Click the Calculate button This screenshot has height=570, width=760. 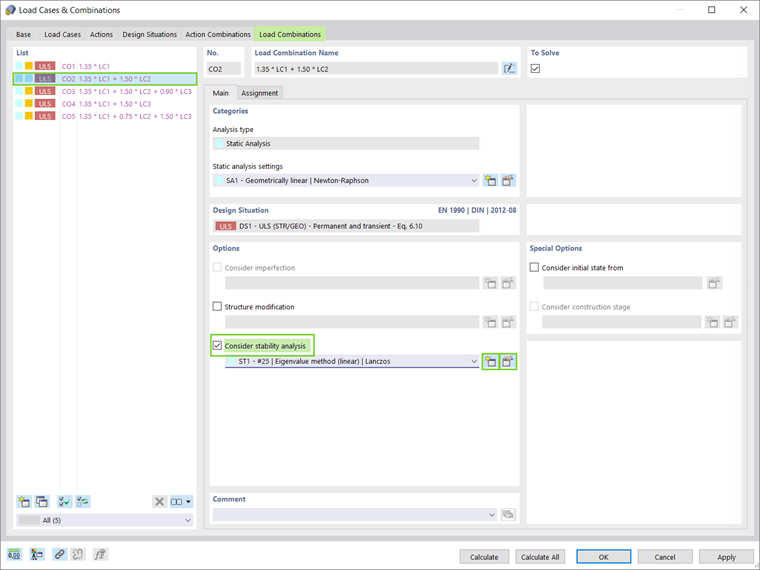tap(484, 557)
